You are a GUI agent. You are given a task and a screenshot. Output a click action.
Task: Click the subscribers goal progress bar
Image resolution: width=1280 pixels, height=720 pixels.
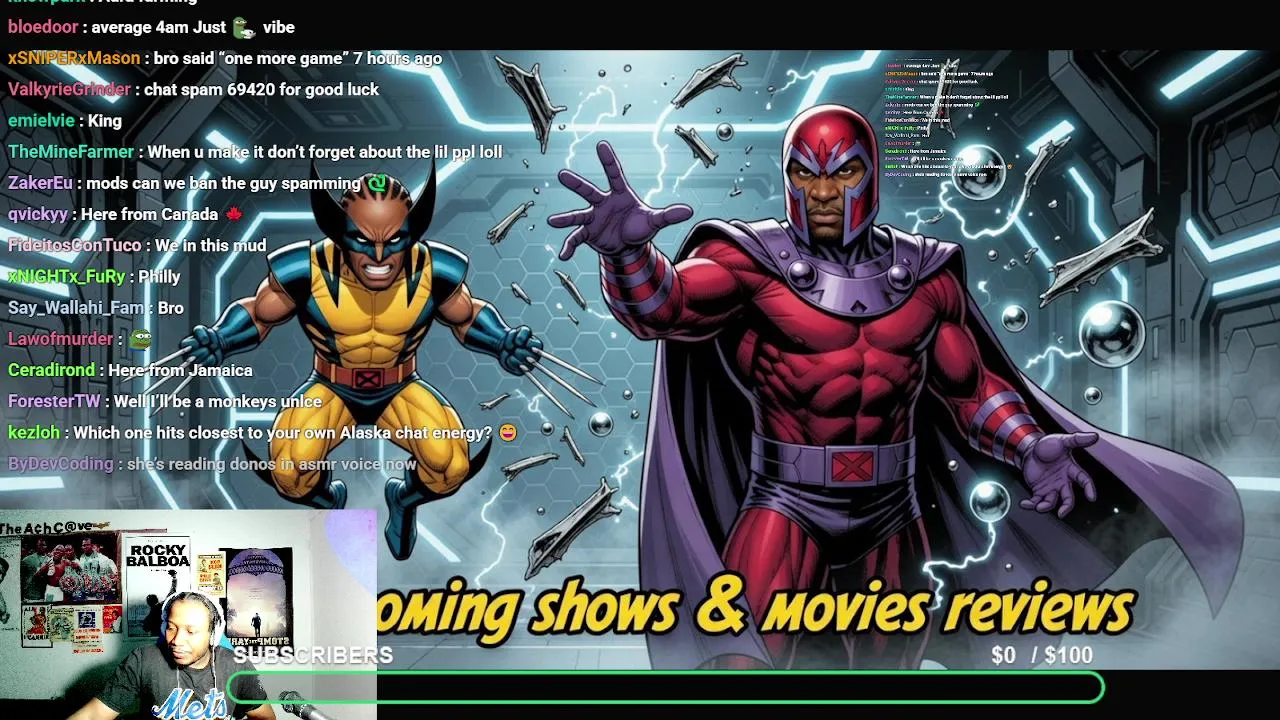[x=665, y=687]
